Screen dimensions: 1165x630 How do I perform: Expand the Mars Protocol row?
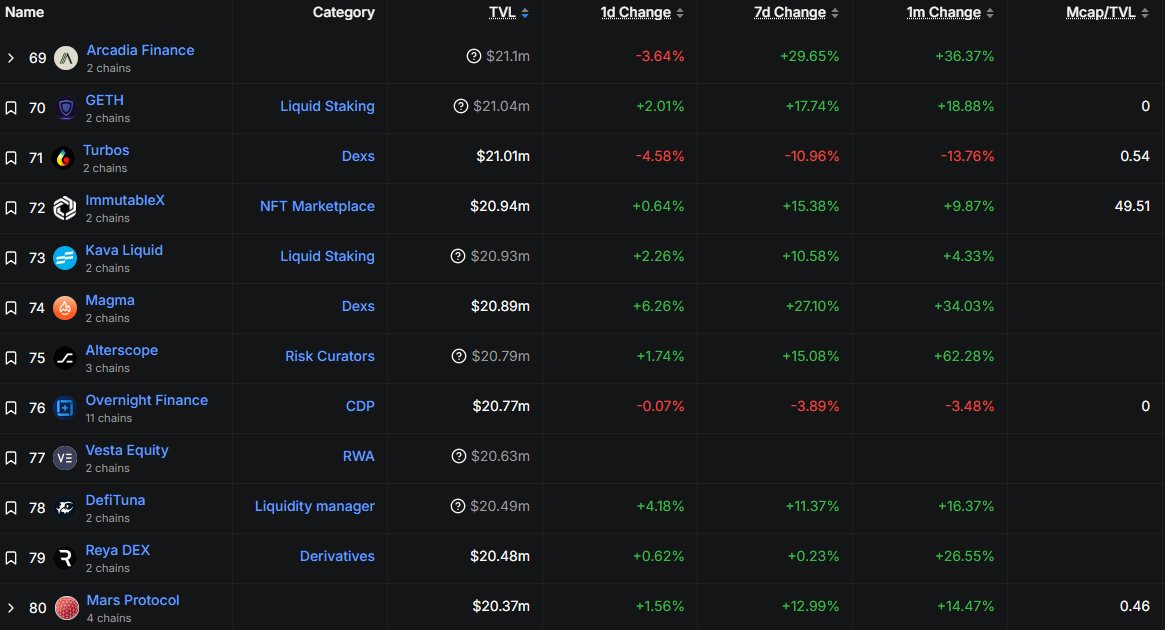pyautogui.click(x=10, y=608)
